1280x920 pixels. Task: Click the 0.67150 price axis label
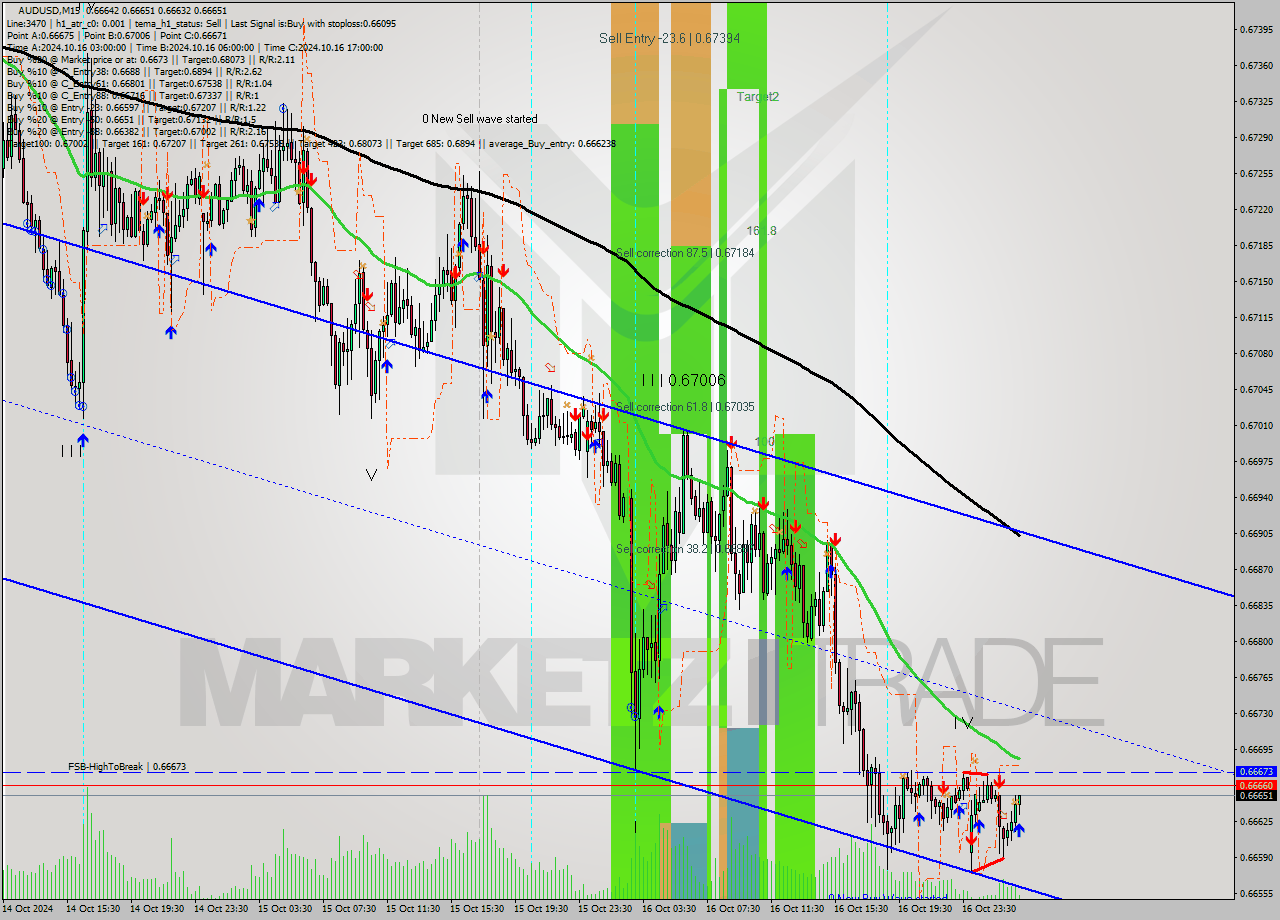pyautogui.click(x=1256, y=281)
